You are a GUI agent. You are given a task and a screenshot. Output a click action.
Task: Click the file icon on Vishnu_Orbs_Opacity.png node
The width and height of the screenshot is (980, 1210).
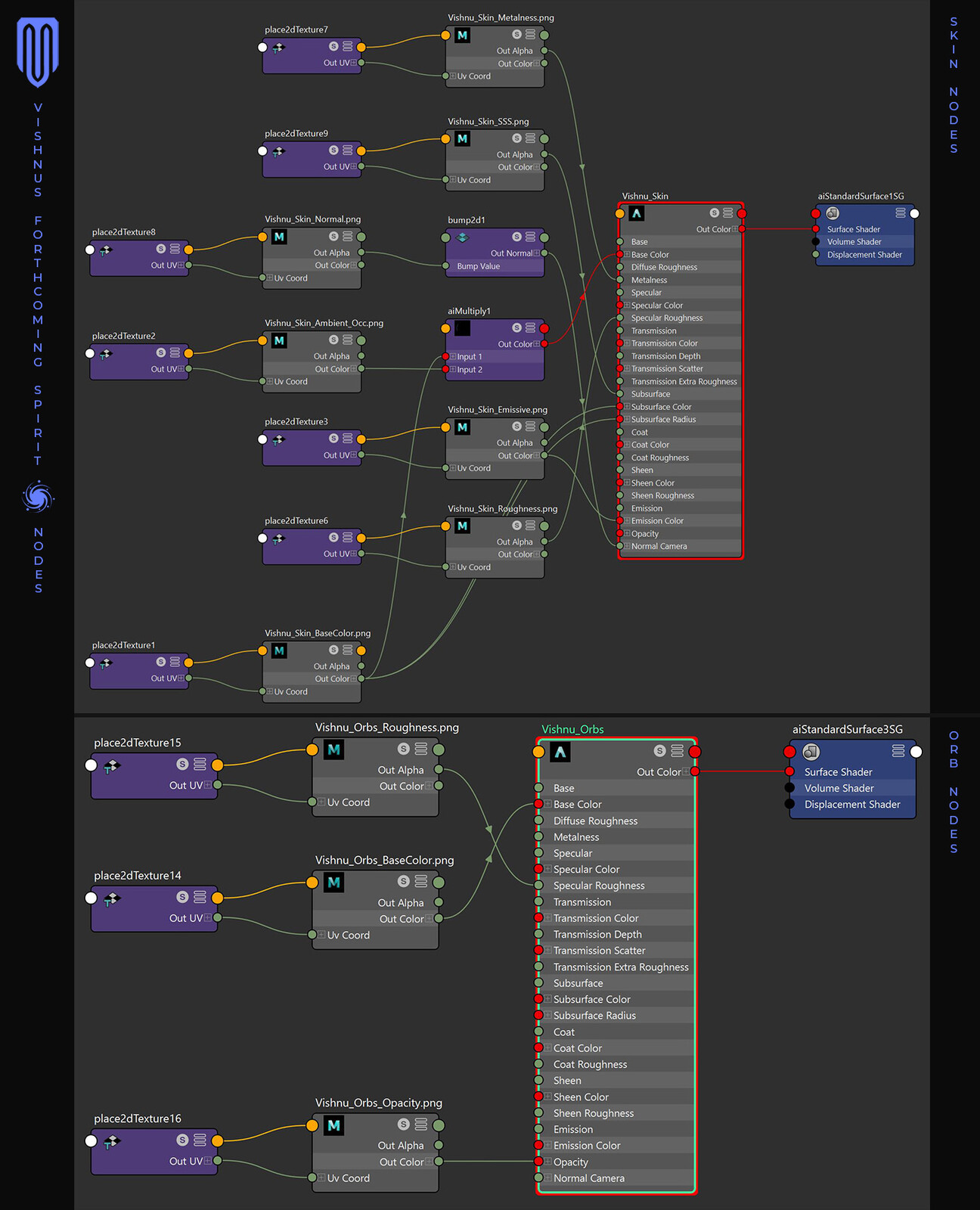click(x=333, y=1125)
